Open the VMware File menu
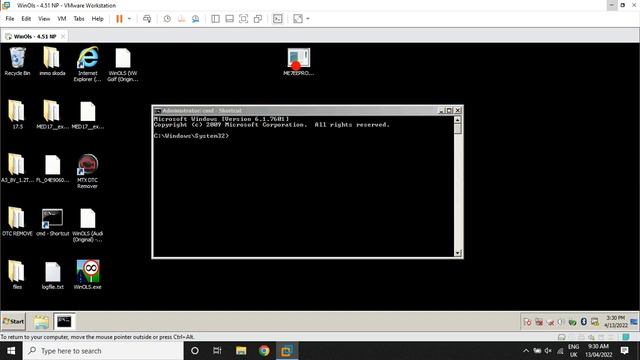 pos(10,19)
